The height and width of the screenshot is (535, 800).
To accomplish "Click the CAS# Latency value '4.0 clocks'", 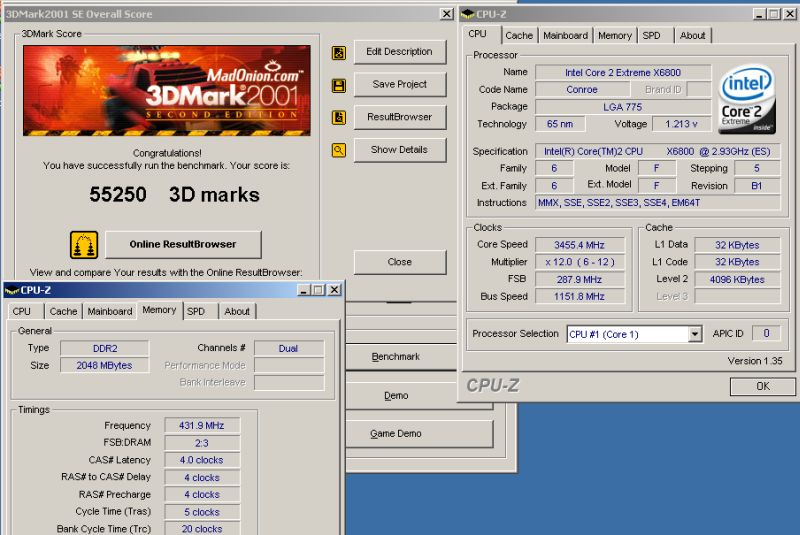I will (202, 460).
